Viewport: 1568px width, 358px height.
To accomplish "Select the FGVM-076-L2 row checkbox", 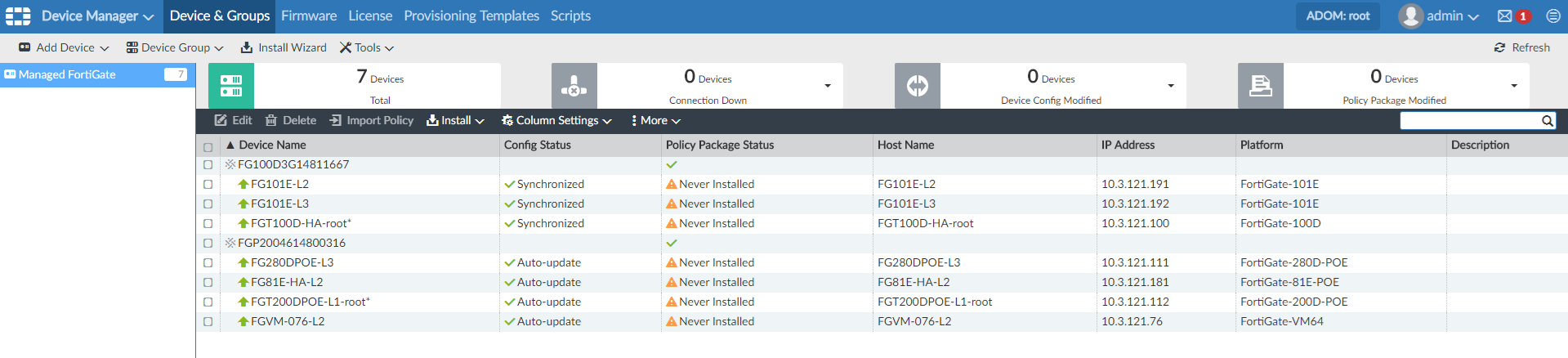I will coord(208,322).
